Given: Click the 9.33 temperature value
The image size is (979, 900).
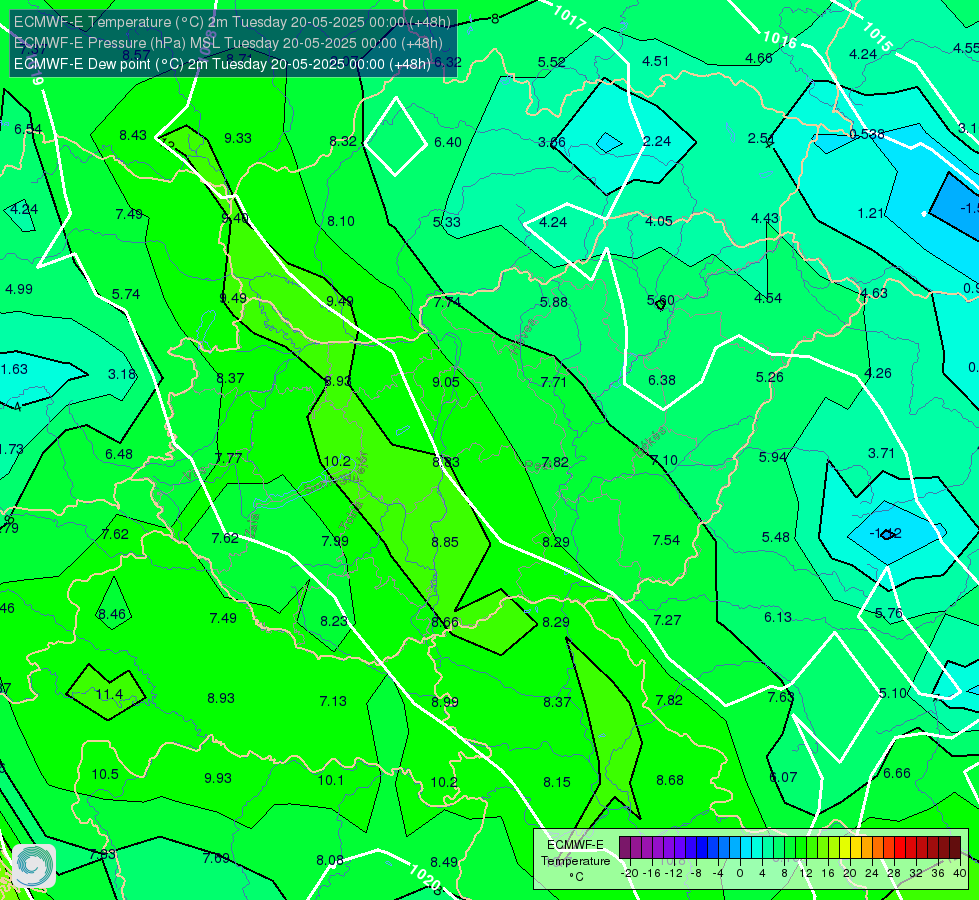Looking at the screenshot, I should pyautogui.click(x=238, y=138).
